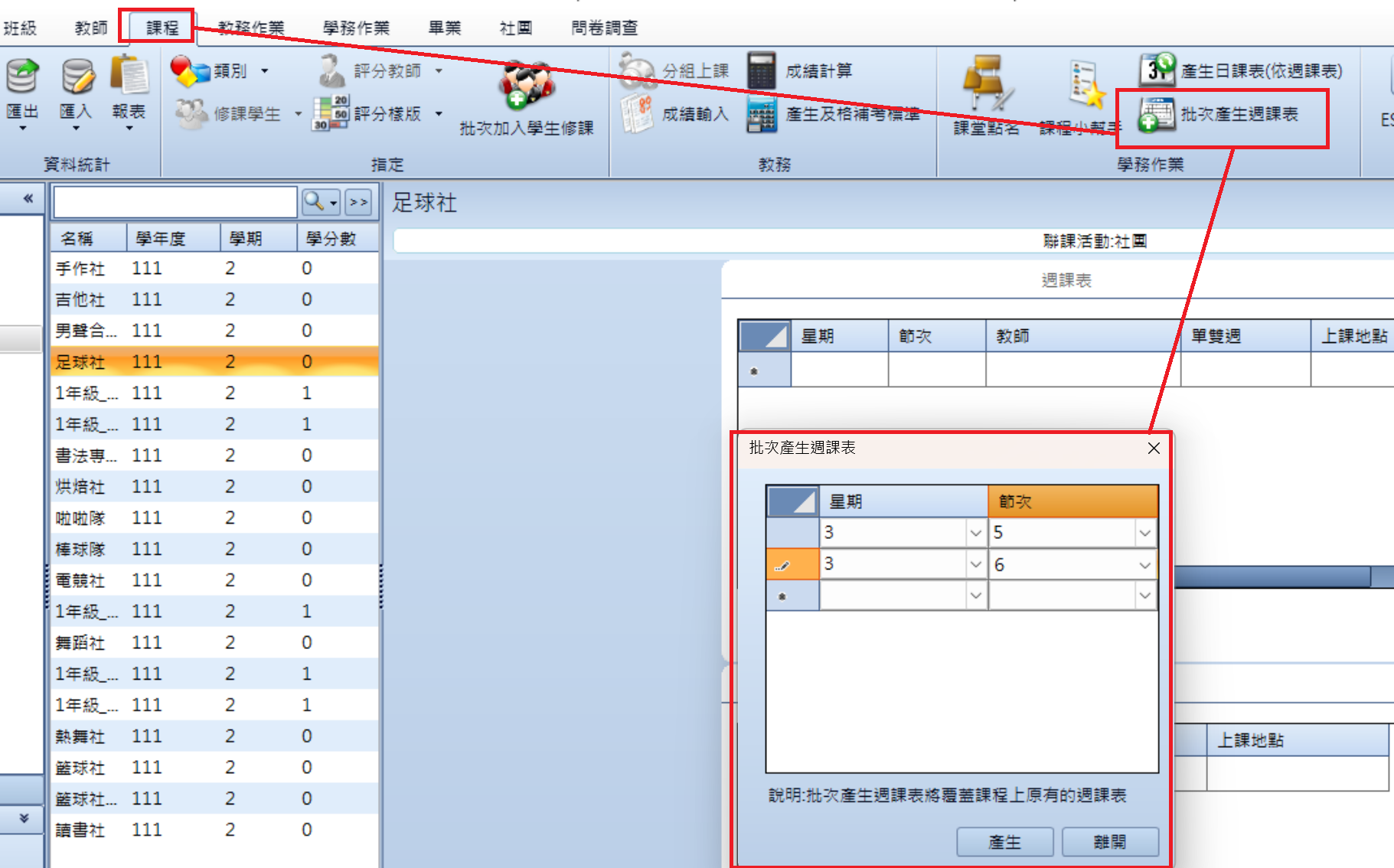Expand the 評分教師 dropdown arrow
The width and height of the screenshot is (1394, 868).
(x=439, y=71)
